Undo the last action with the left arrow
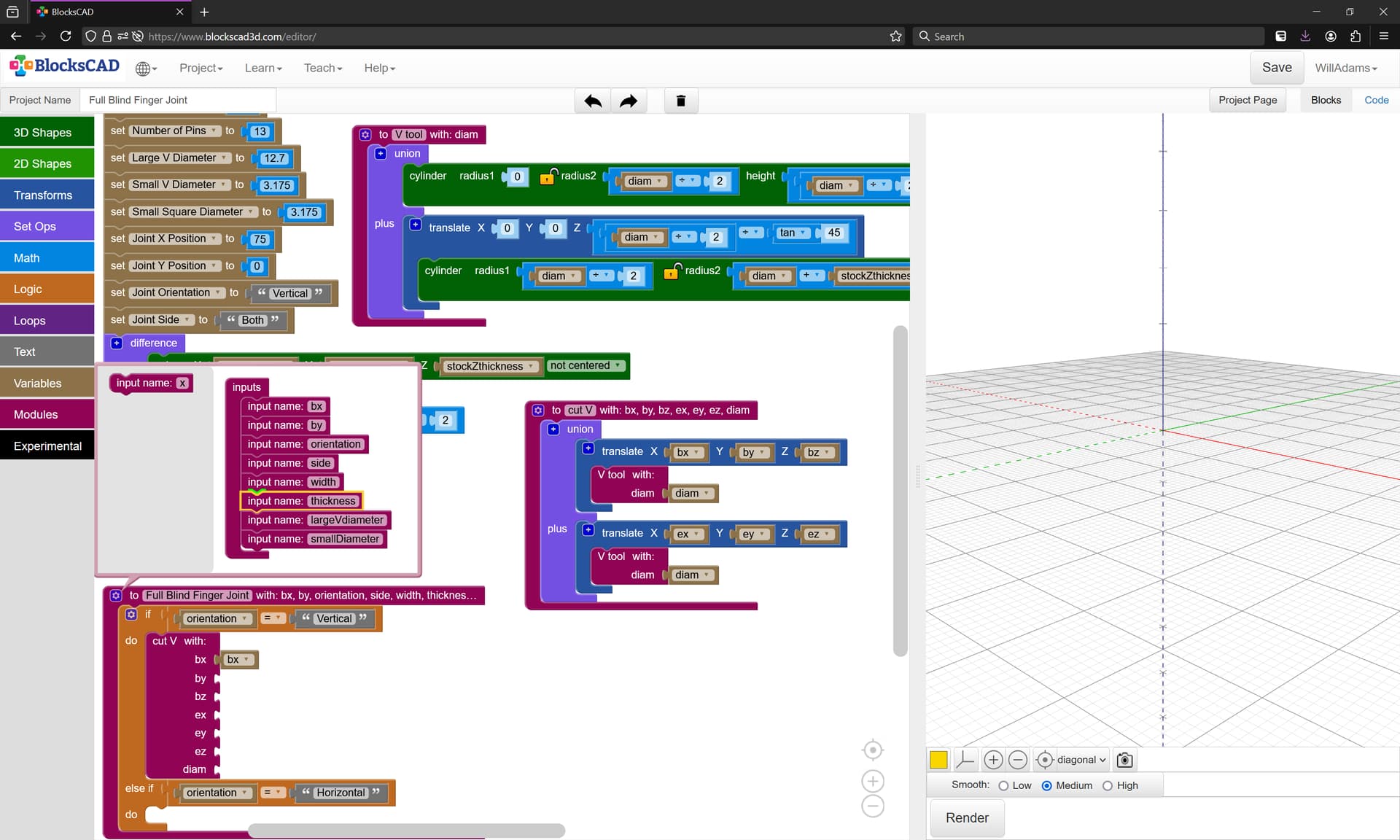Screen dimensions: 1400x840 [x=593, y=101]
